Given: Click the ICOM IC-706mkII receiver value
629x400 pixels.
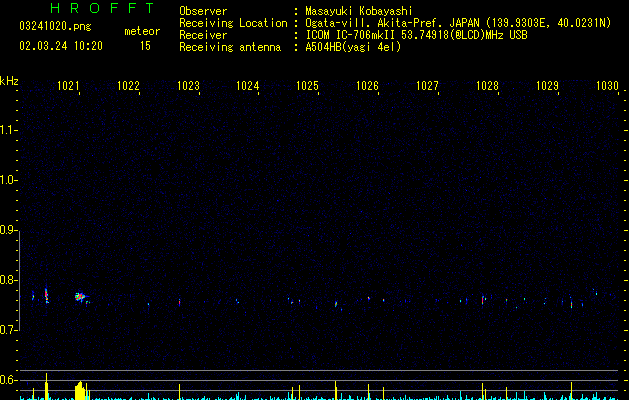Looking at the screenshot, I should (416, 35).
